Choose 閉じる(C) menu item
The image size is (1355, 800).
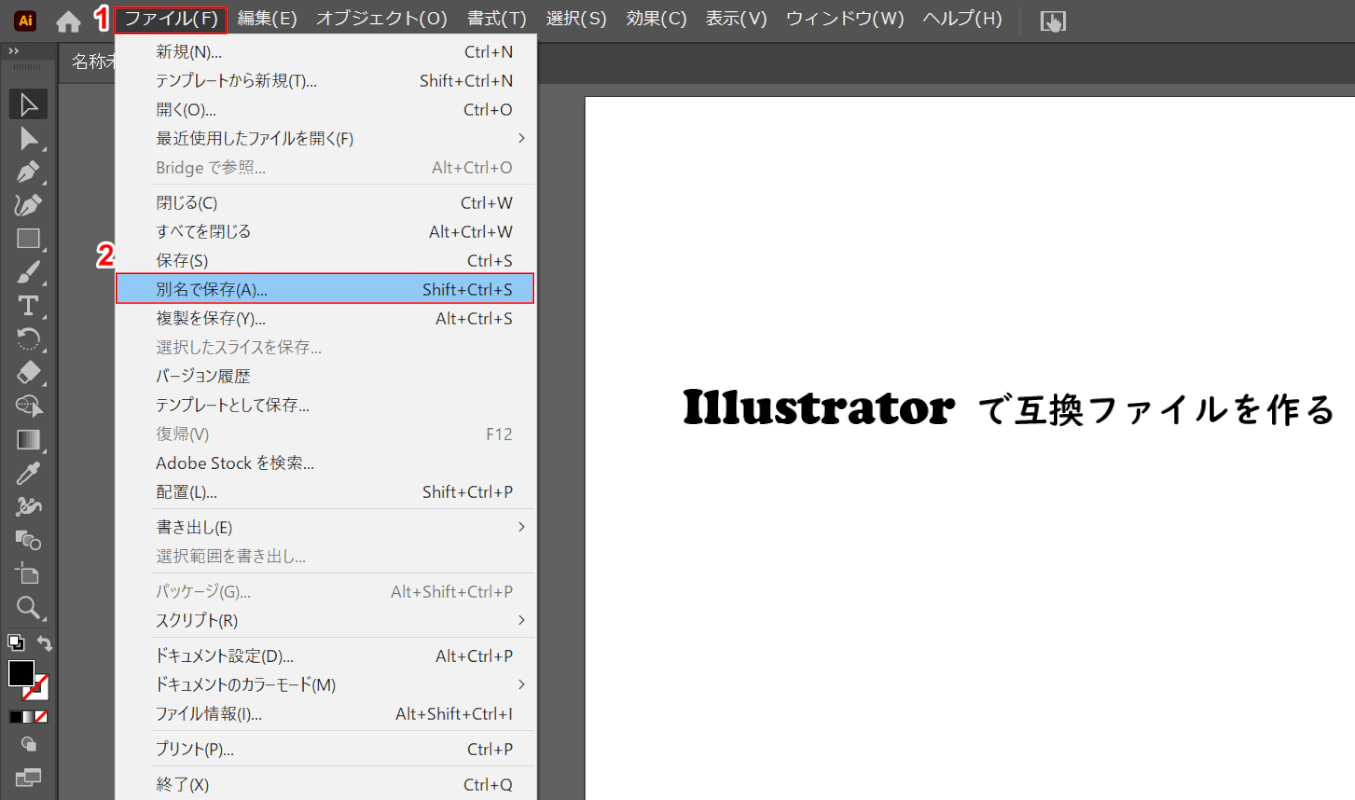pyautogui.click(x=325, y=203)
